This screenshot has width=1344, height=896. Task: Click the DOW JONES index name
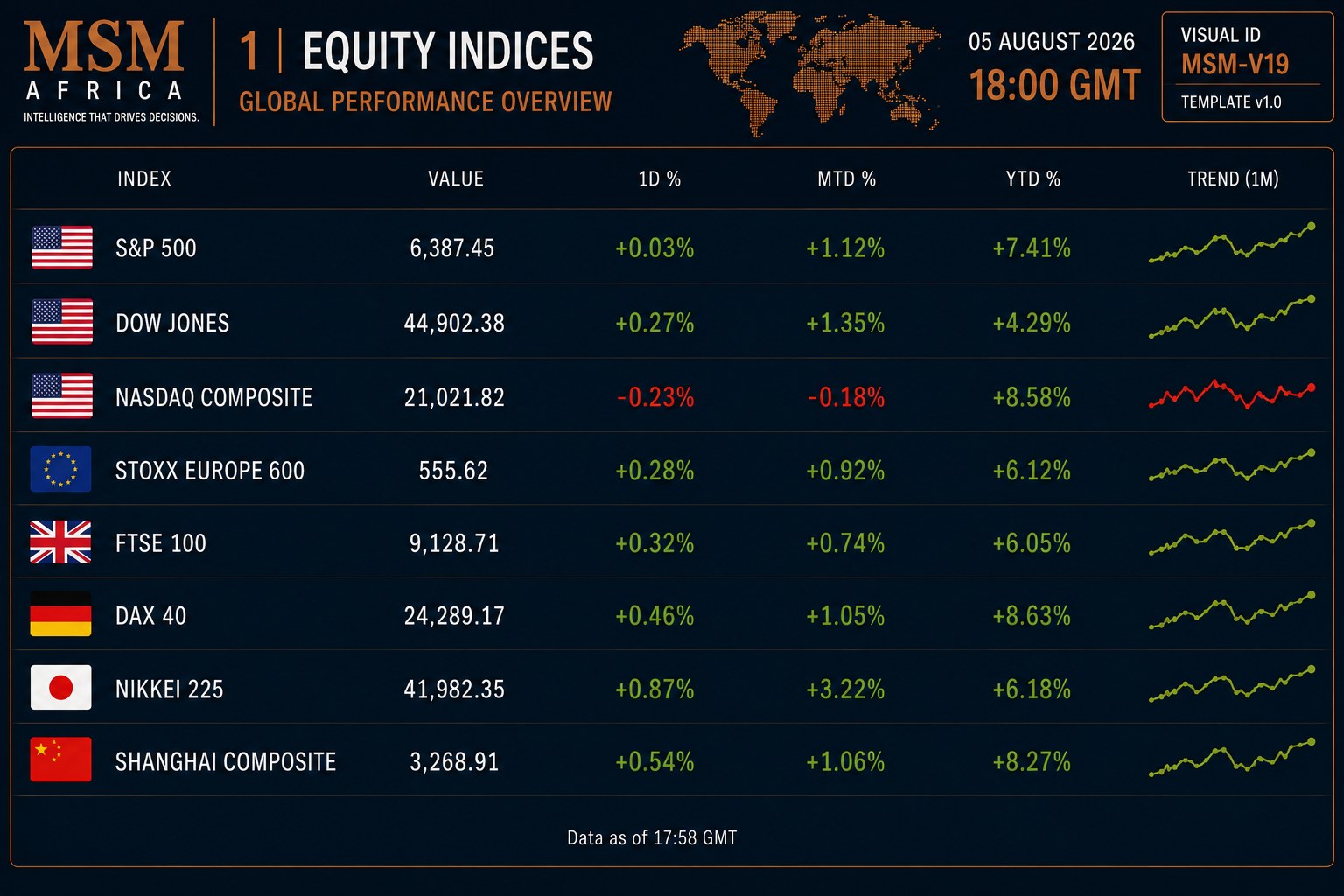click(172, 324)
